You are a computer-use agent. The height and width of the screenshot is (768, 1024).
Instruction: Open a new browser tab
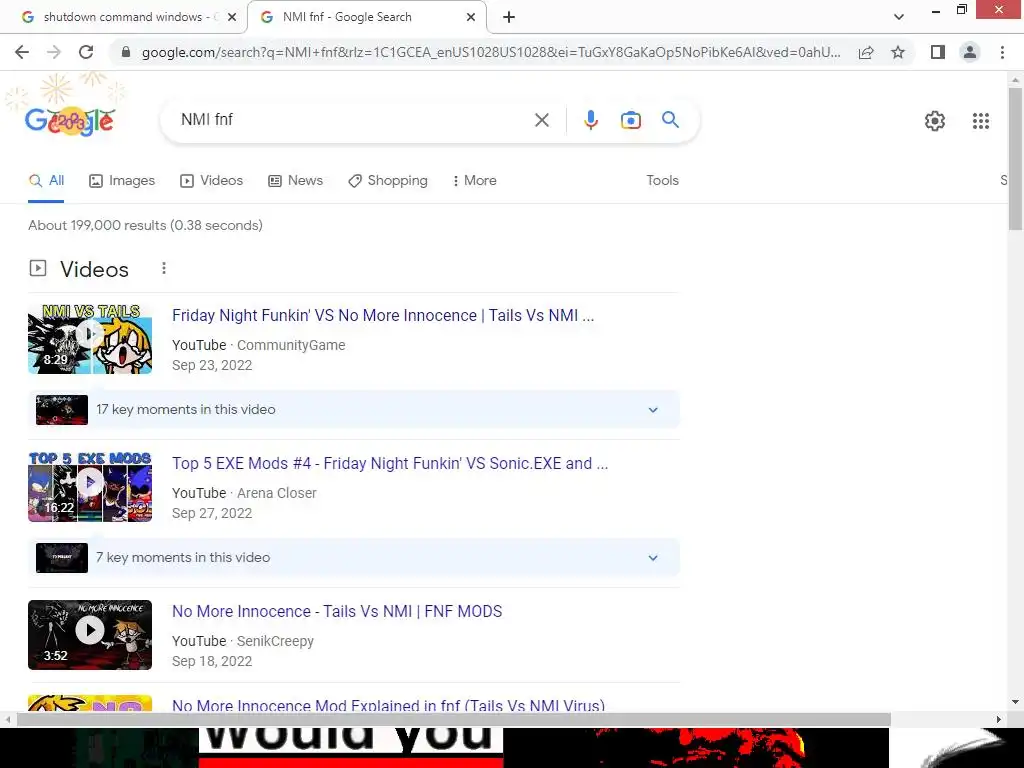(x=509, y=17)
